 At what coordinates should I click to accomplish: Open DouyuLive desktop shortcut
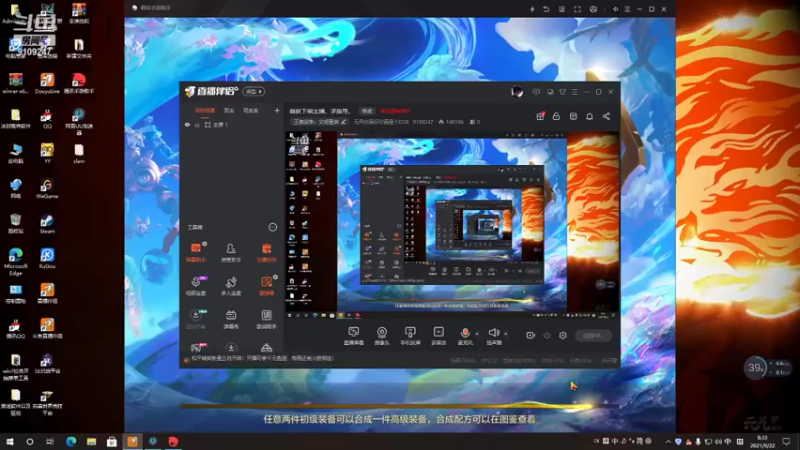click(x=47, y=84)
